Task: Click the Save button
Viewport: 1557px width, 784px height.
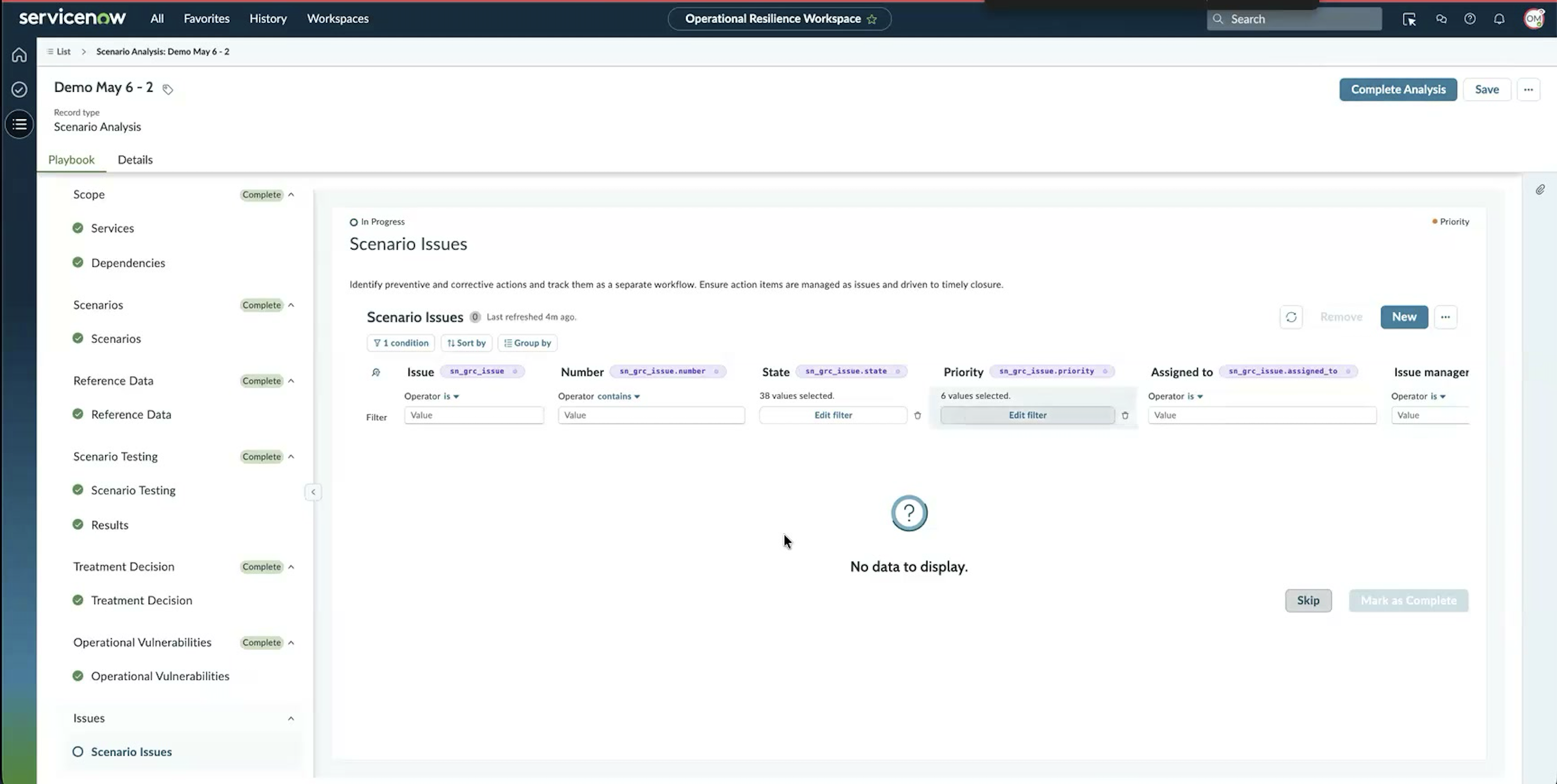Action: (1487, 89)
